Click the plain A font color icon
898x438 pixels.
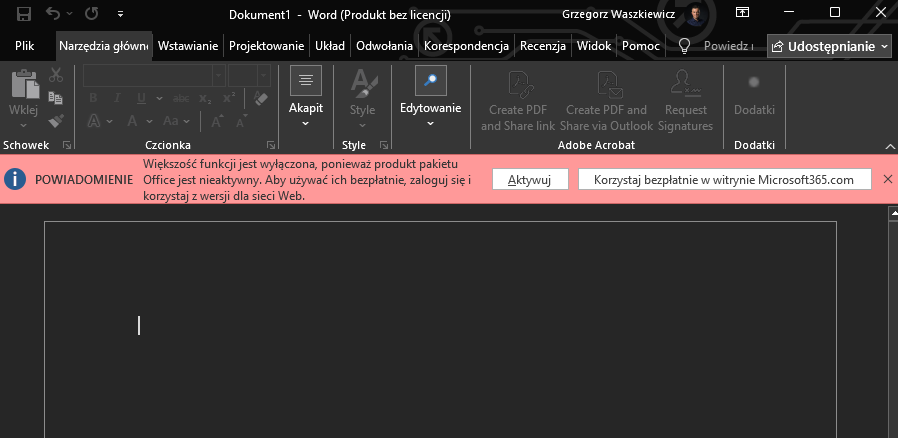132,121
